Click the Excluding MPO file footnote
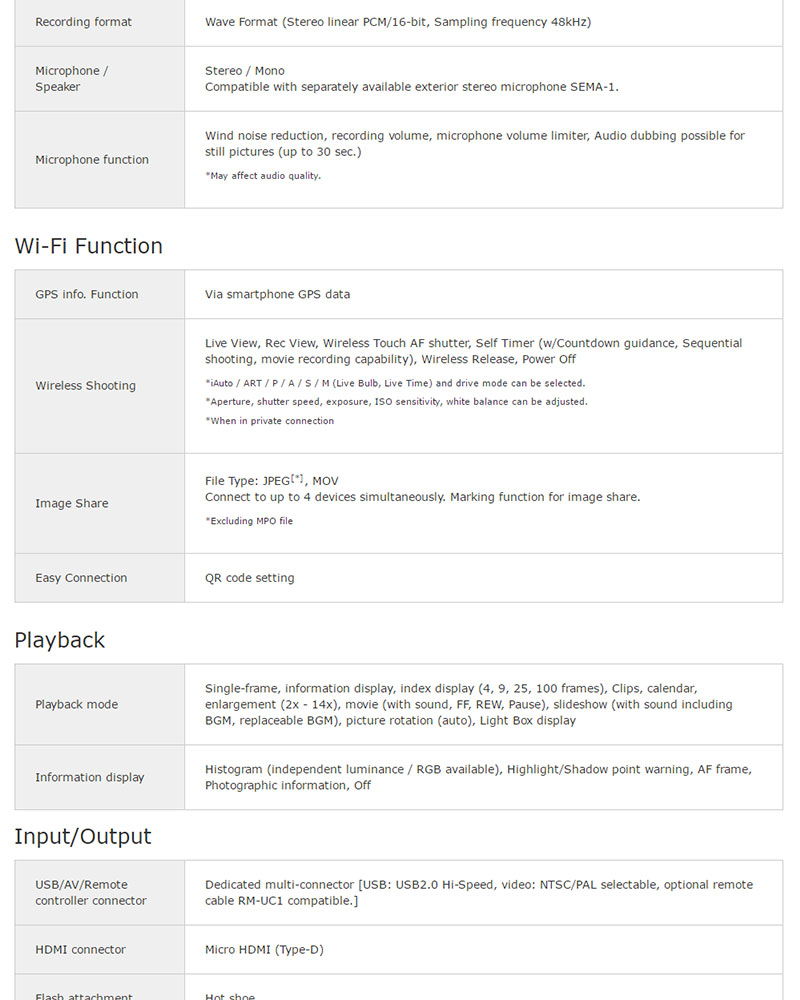 click(249, 521)
